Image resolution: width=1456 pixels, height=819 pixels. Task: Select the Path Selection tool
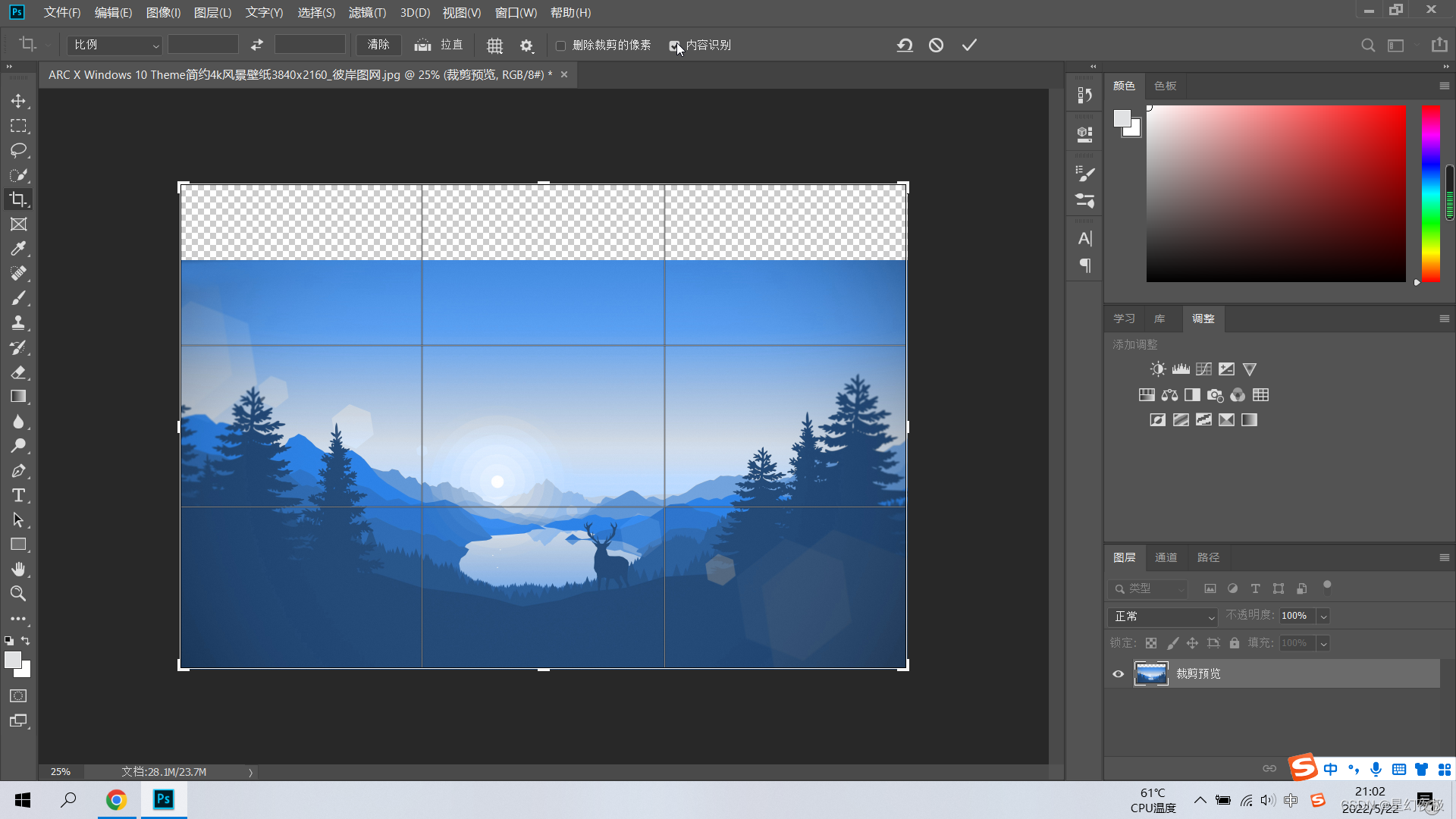(18, 520)
